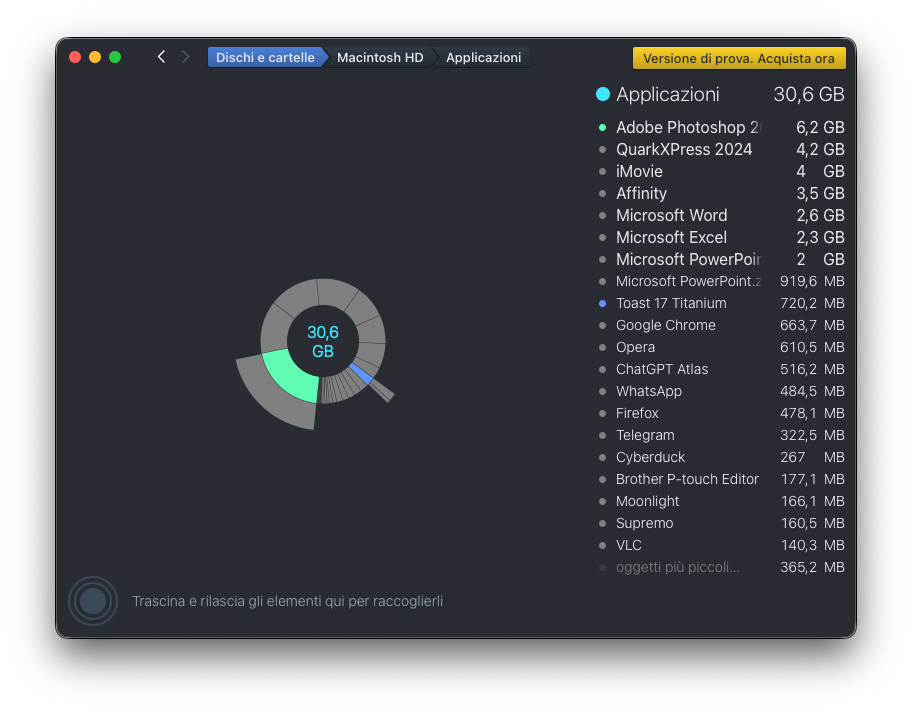Select the Moonlight row

coord(721,501)
